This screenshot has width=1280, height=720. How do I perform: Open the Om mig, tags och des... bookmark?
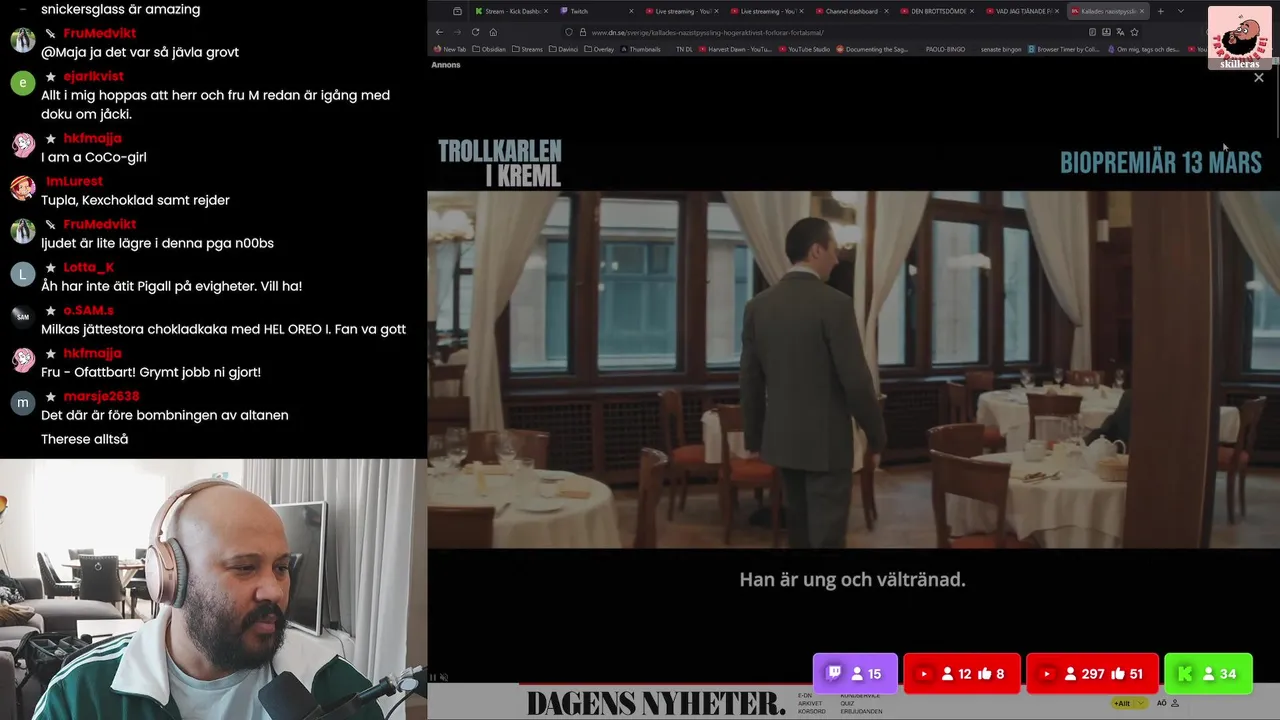pos(1143,49)
